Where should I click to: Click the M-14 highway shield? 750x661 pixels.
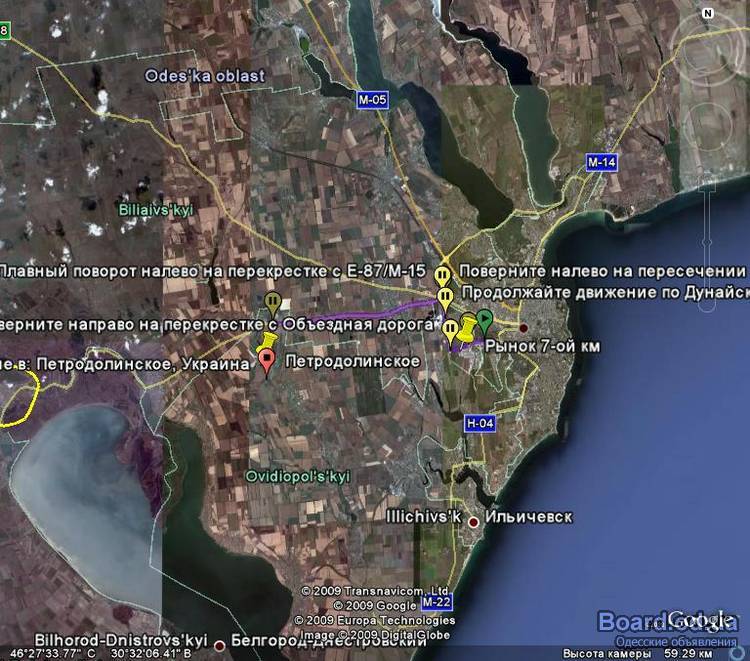pyautogui.click(x=602, y=162)
